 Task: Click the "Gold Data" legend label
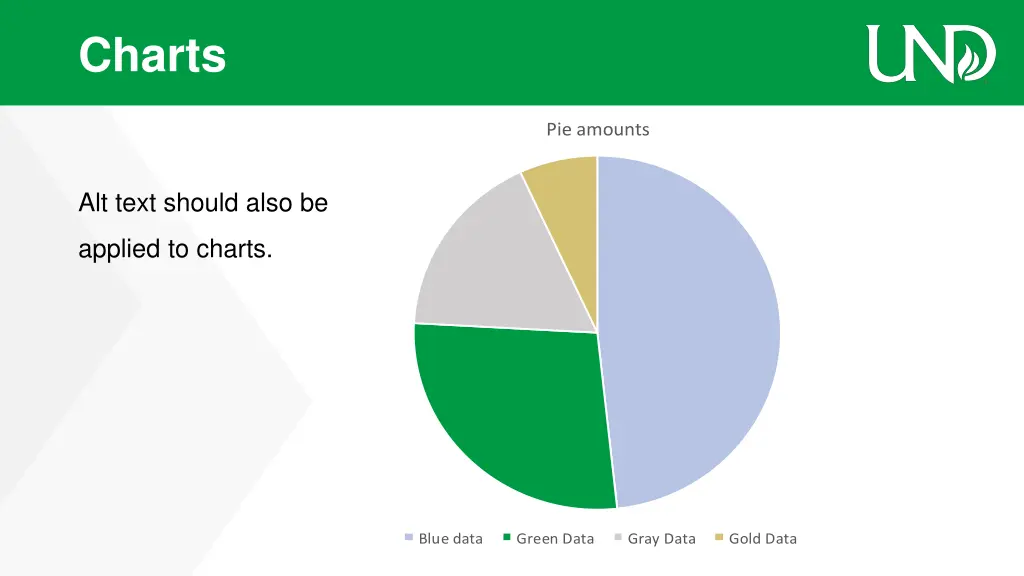coord(763,539)
